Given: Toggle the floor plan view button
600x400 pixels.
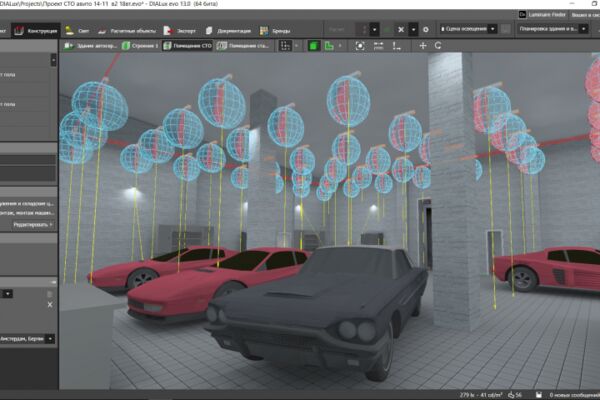Looking at the screenshot, I should [x=329, y=46].
